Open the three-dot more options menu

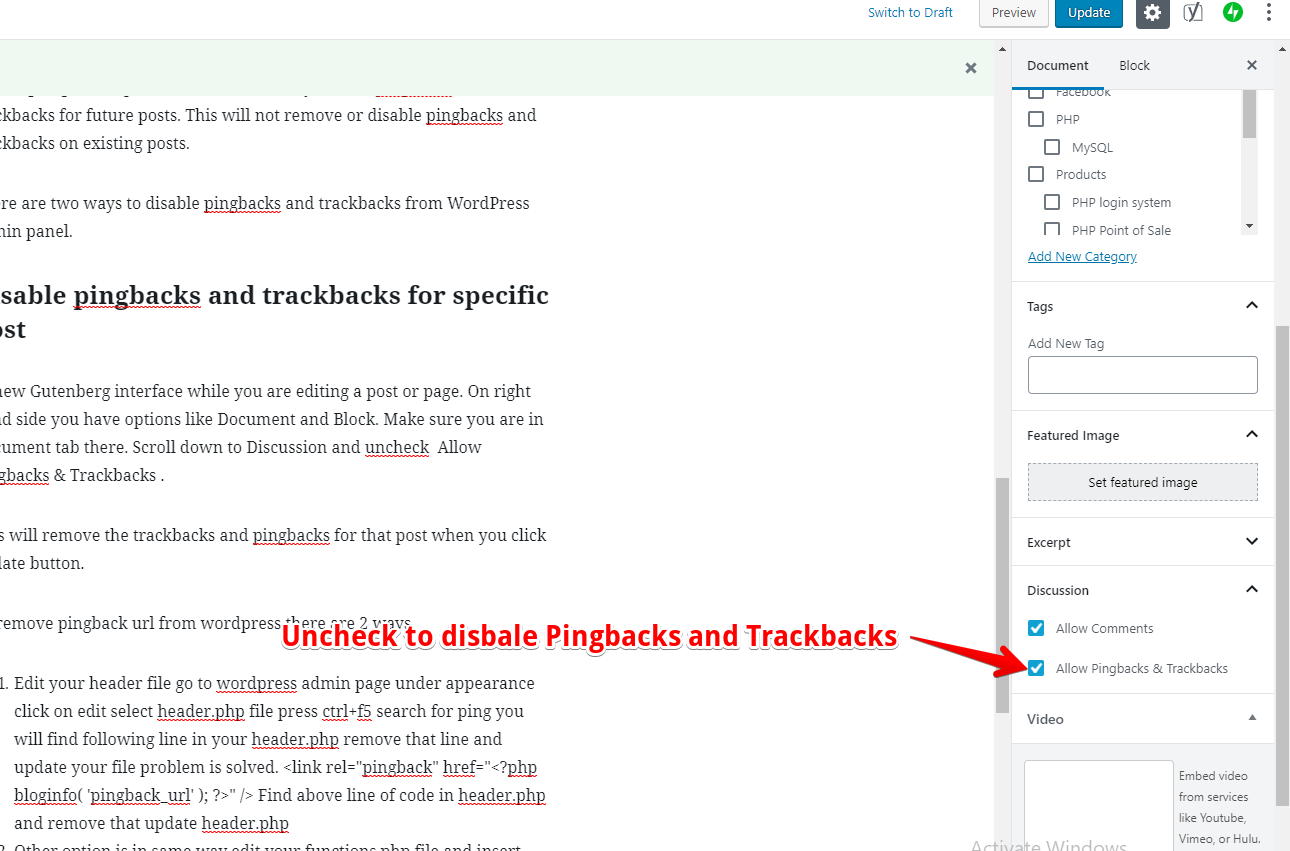(1268, 14)
